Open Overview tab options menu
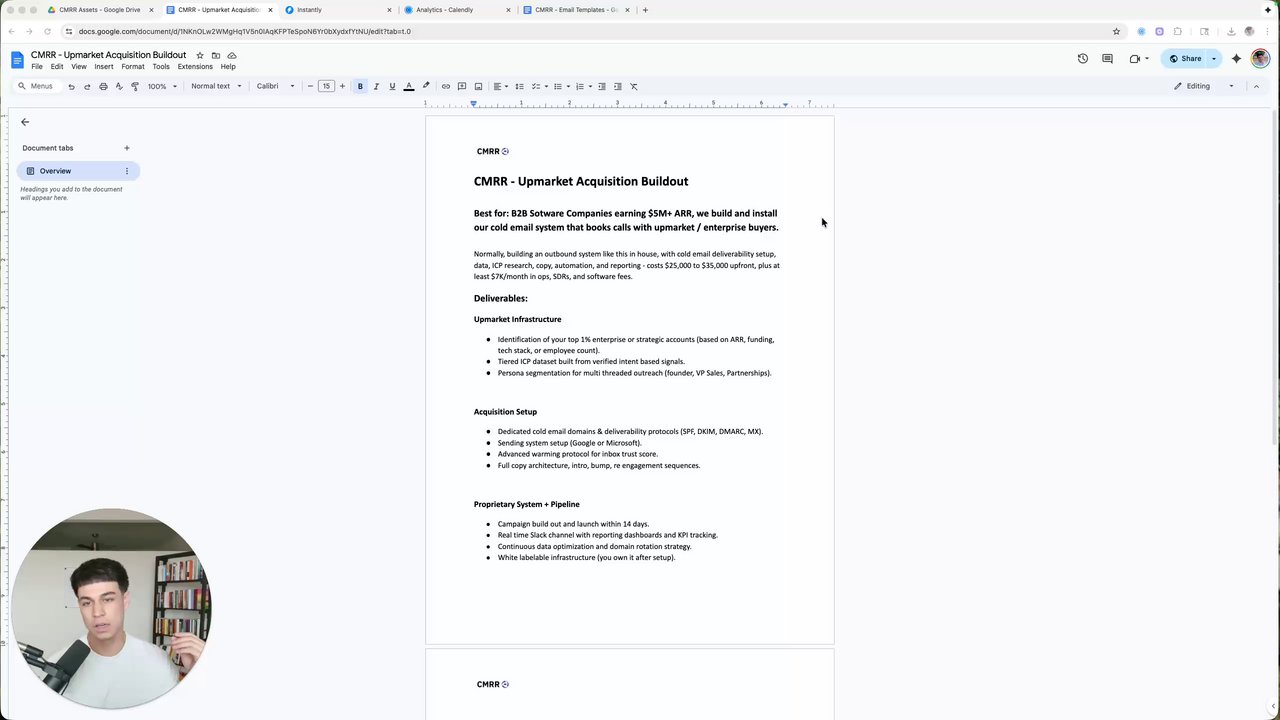 [127, 171]
